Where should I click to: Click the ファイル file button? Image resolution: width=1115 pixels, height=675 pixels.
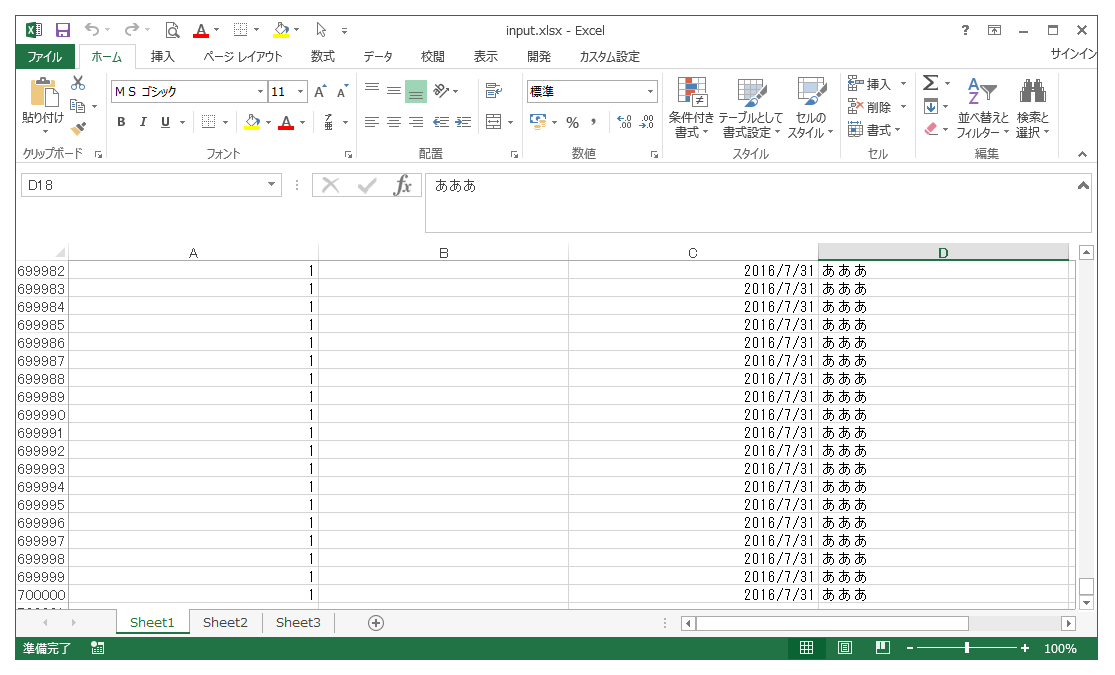44,57
